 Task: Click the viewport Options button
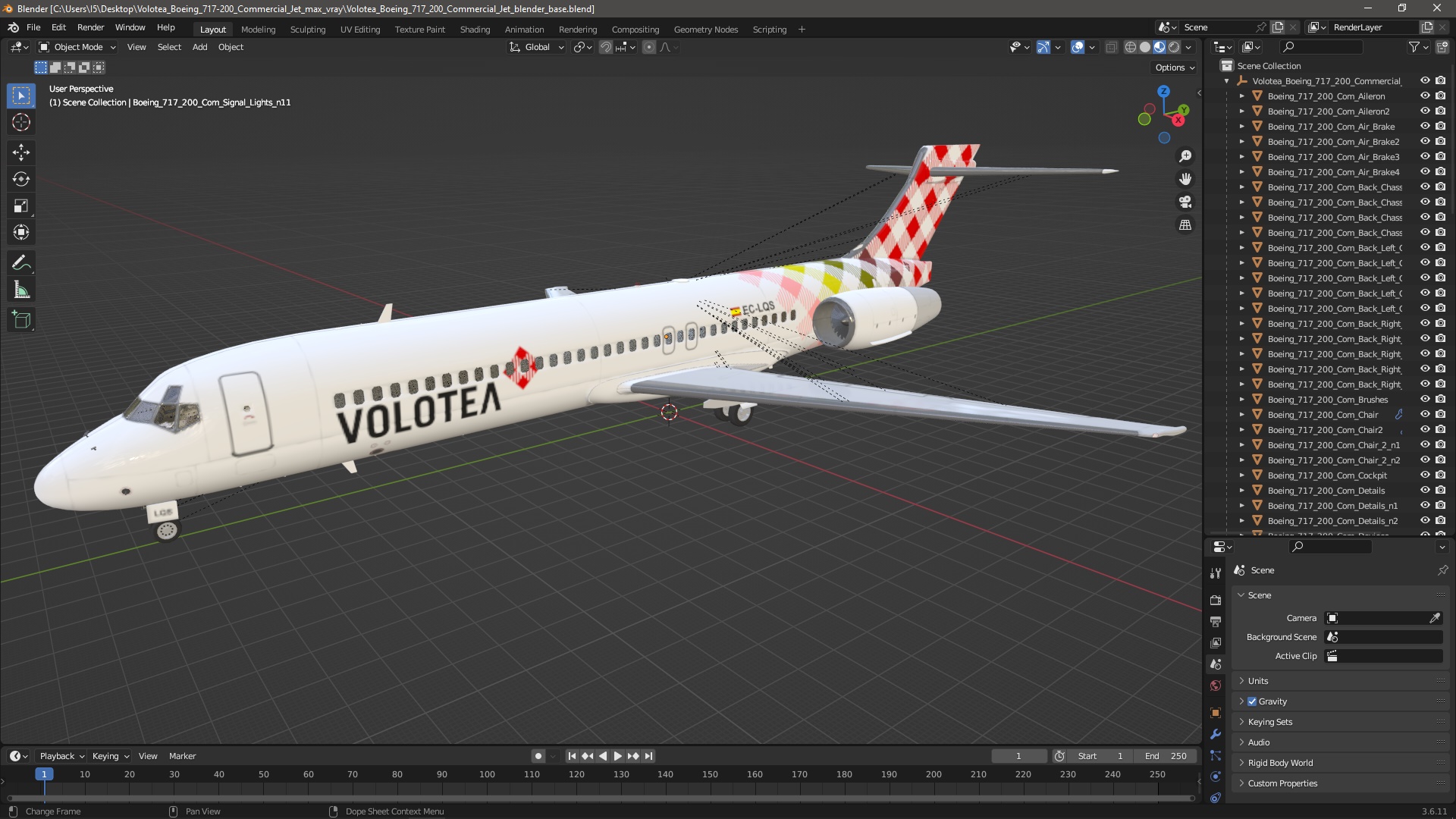[1174, 67]
